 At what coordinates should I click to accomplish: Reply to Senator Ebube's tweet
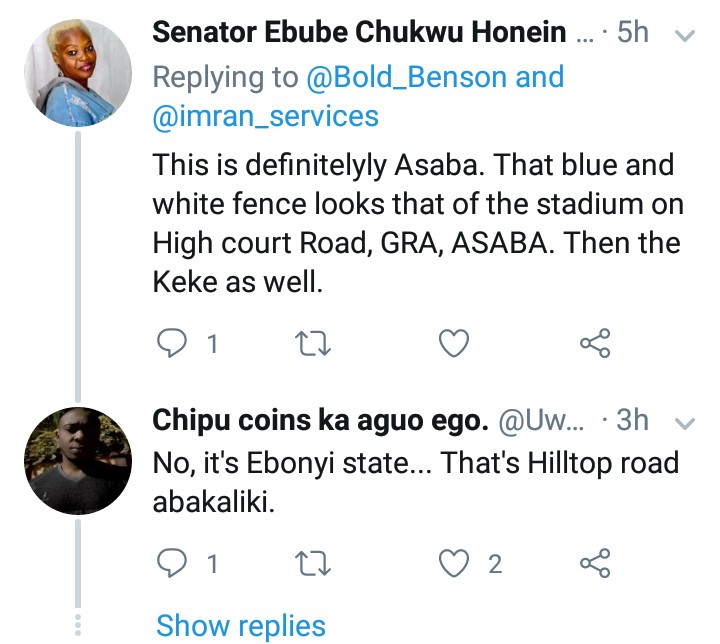click(x=175, y=344)
